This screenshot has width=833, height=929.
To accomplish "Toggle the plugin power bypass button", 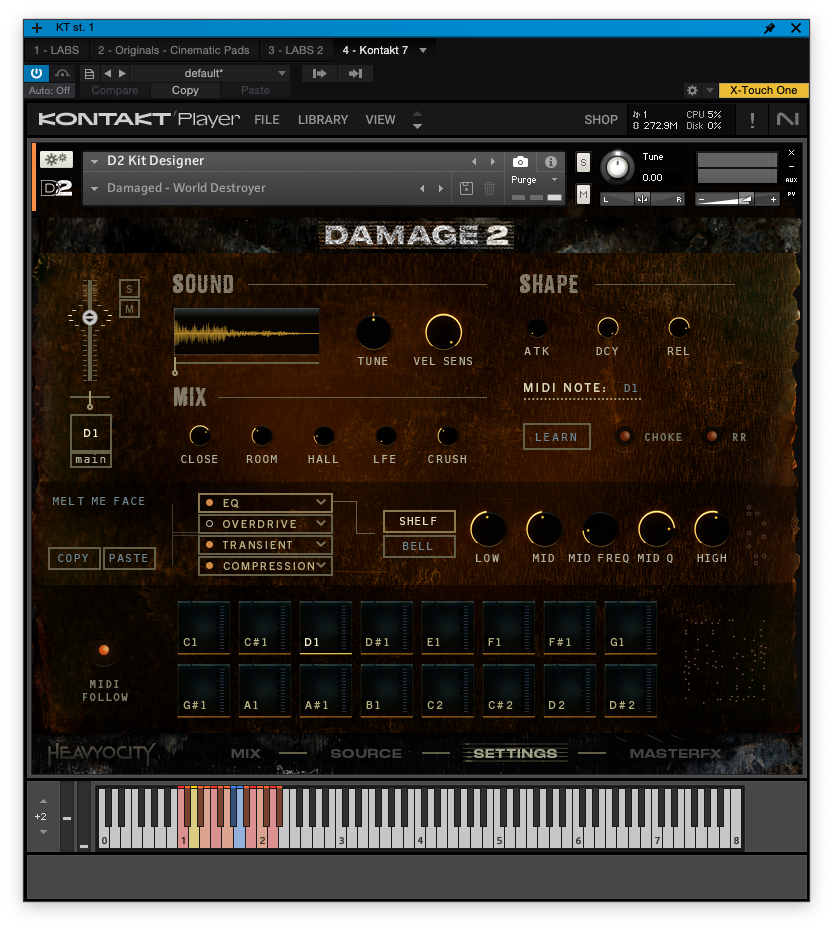I will [36, 73].
